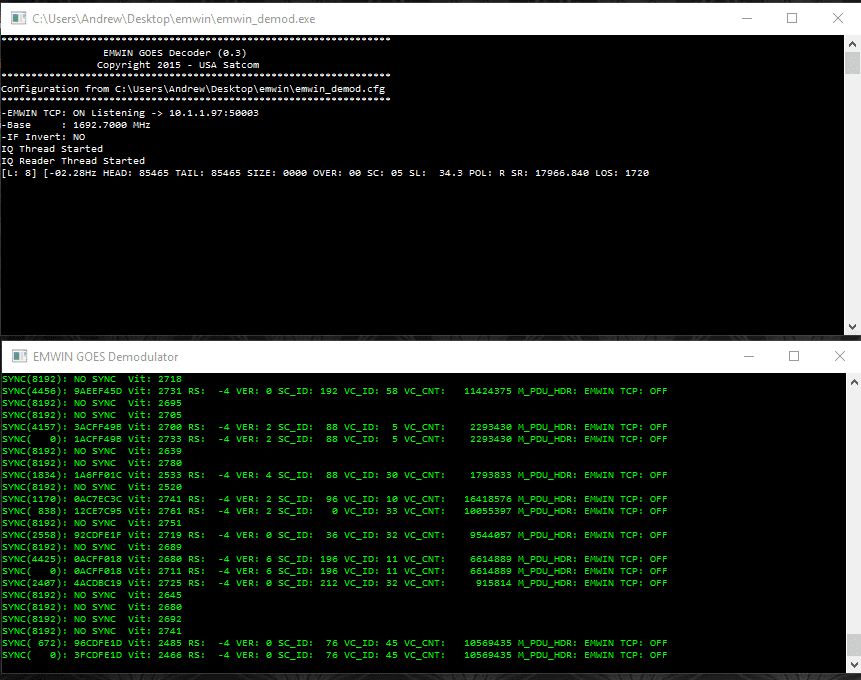This screenshot has height=680, width=861.
Task: Click the sync word '0AC7EC3C'
Action: pyautogui.click(x=98, y=499)
